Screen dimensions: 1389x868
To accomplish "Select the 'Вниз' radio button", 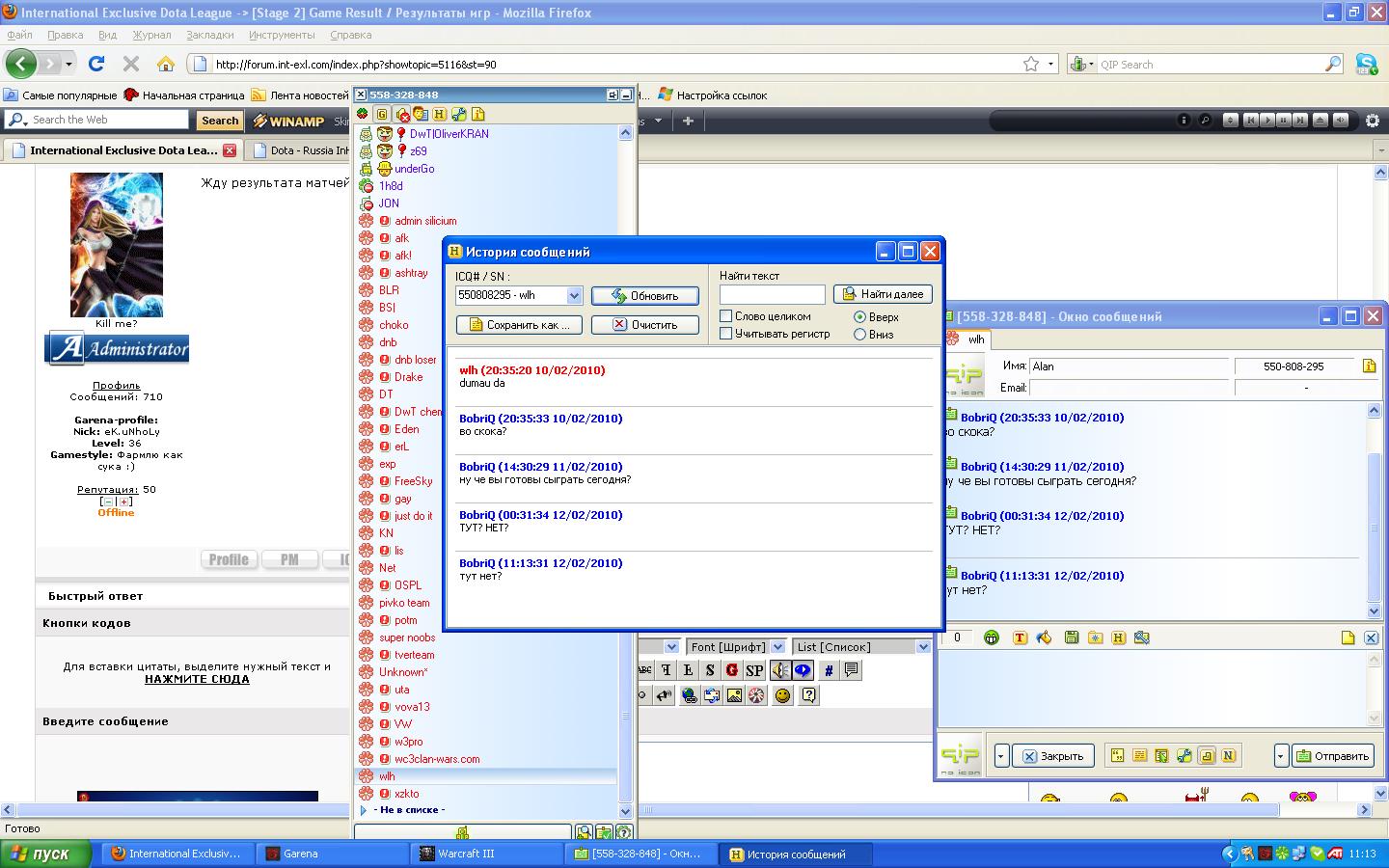I will 859,334.
